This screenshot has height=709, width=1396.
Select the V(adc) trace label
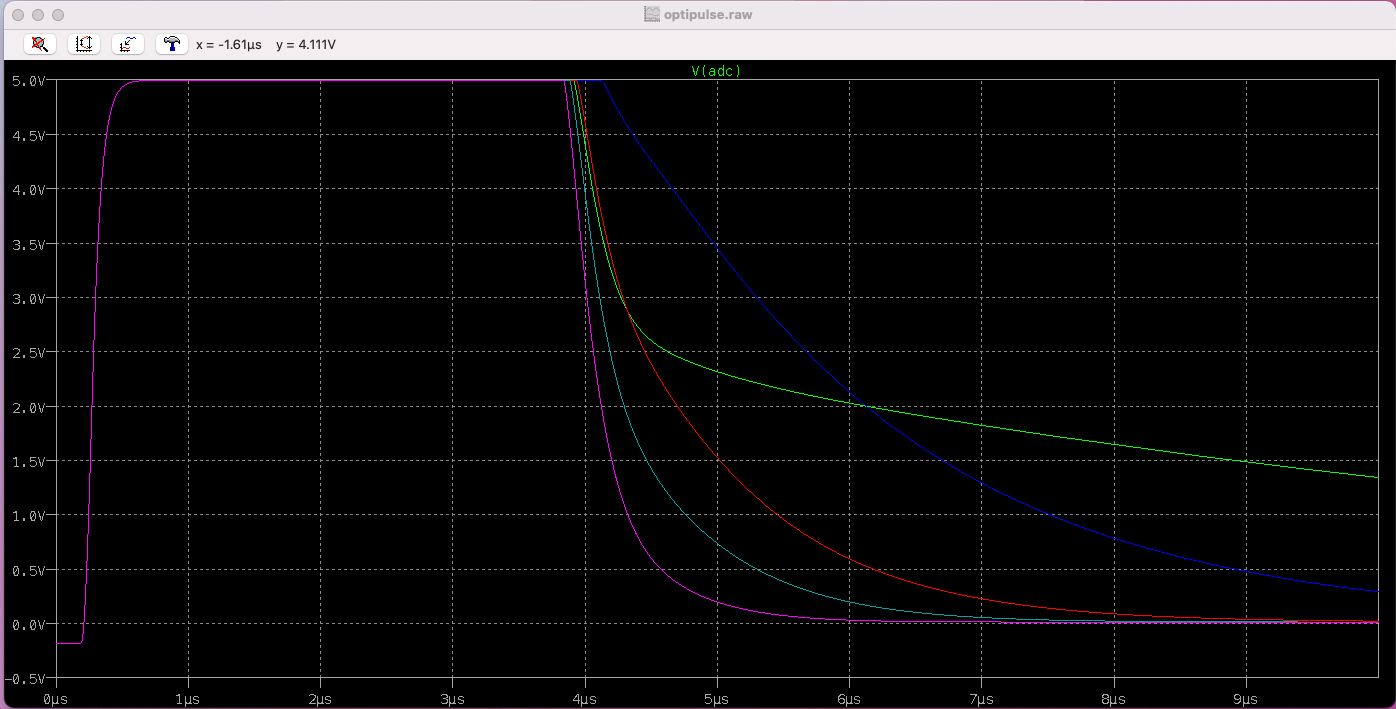[x=716, y=71]
